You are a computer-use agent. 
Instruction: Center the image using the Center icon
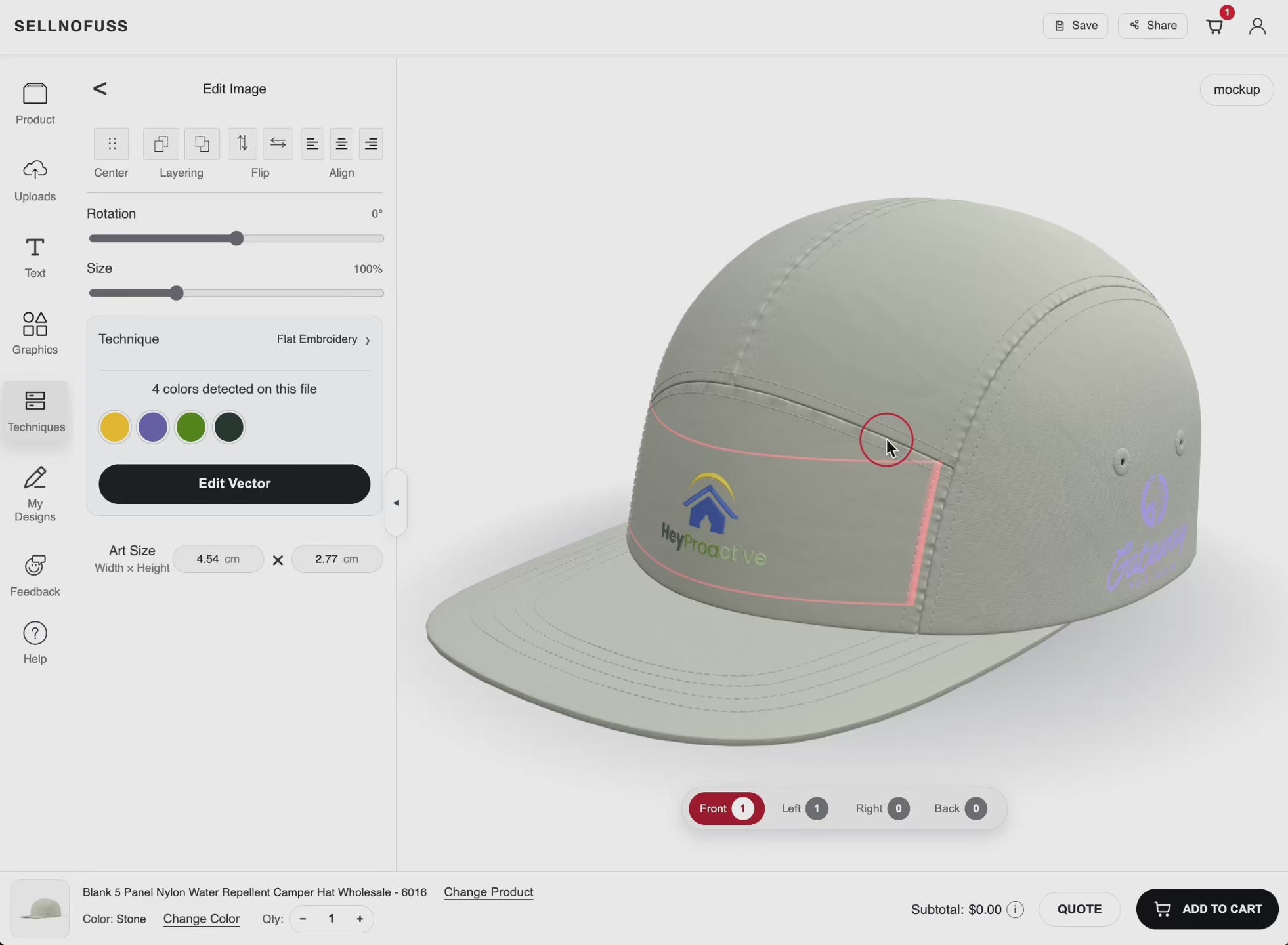(x=111, y=144)
